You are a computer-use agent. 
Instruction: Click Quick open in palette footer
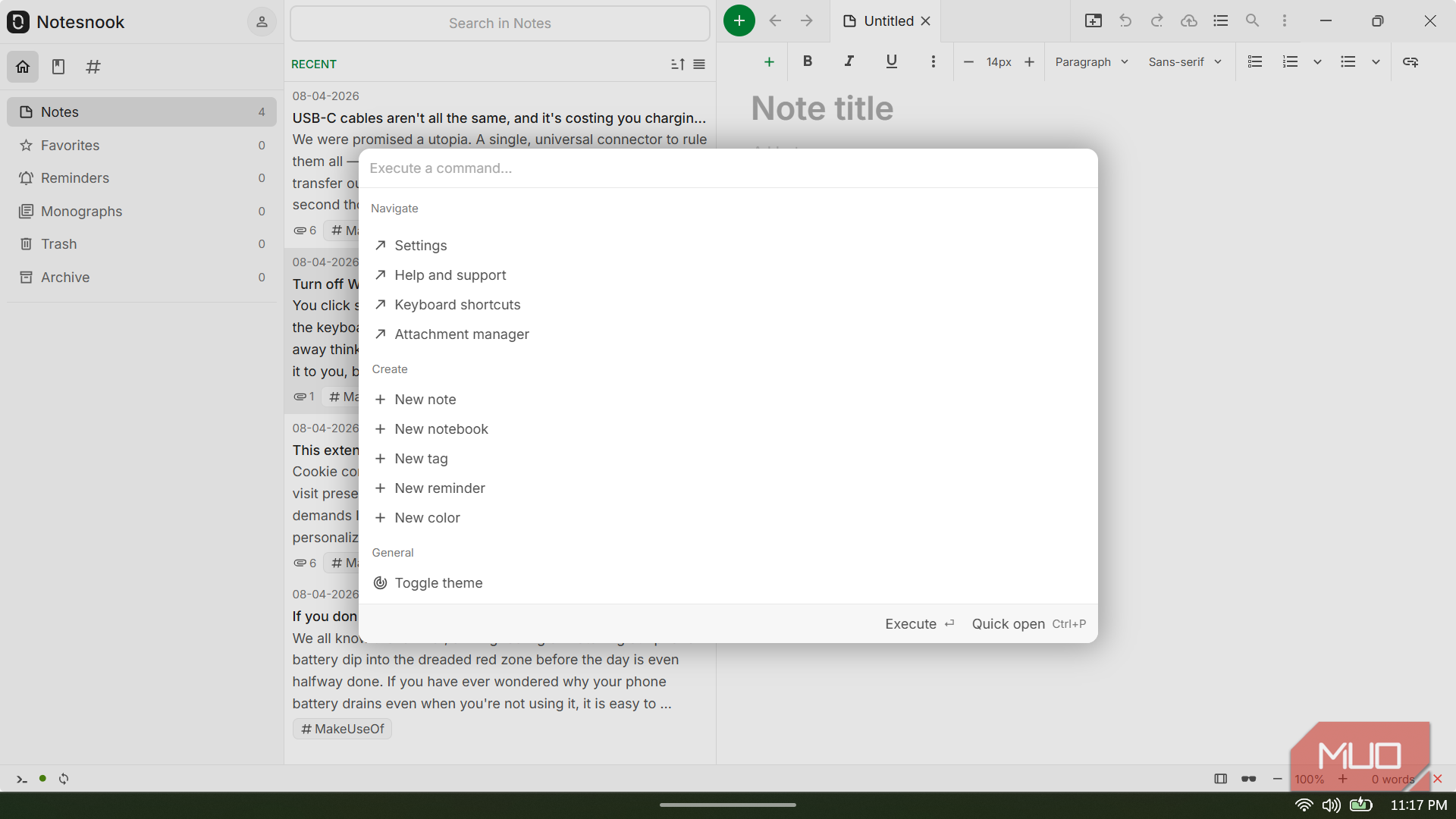[x=1029, y=624]
